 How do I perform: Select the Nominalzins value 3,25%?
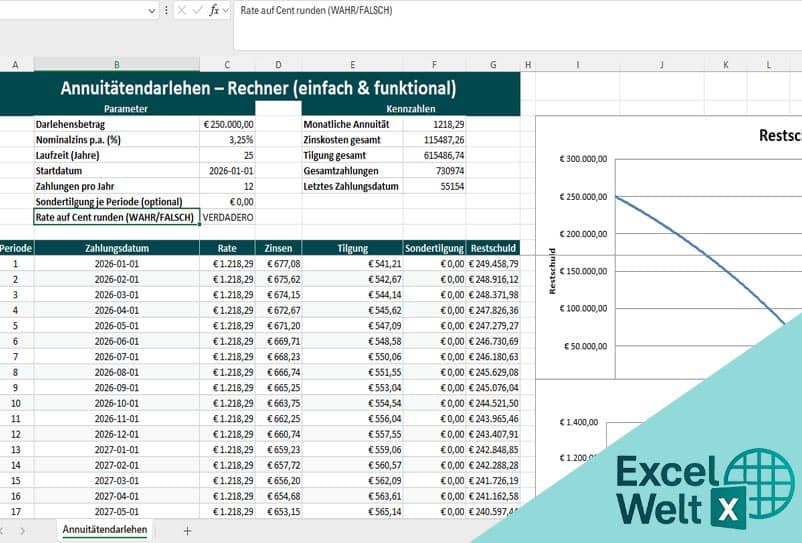pyautogui.click(x=227, y=140)
